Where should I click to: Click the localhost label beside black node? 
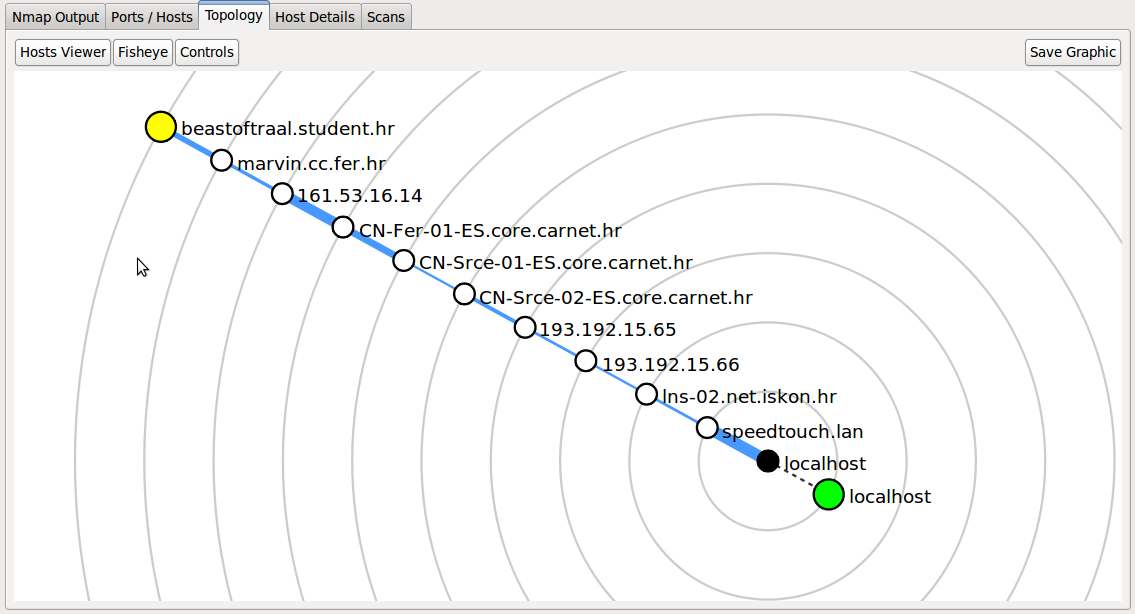click(825, 463)
